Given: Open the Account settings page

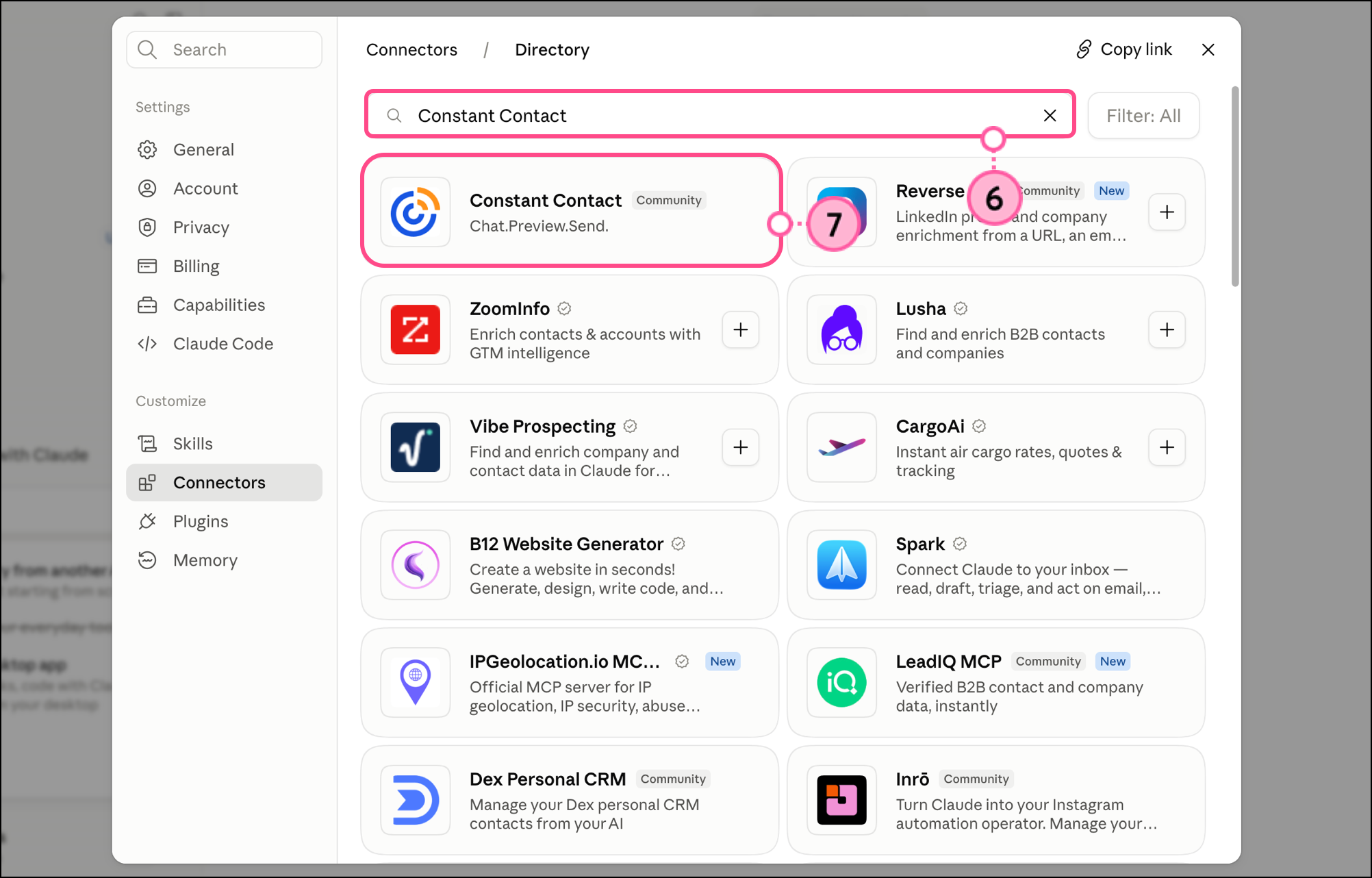Looking at the screenshot, I should [224, 188].
